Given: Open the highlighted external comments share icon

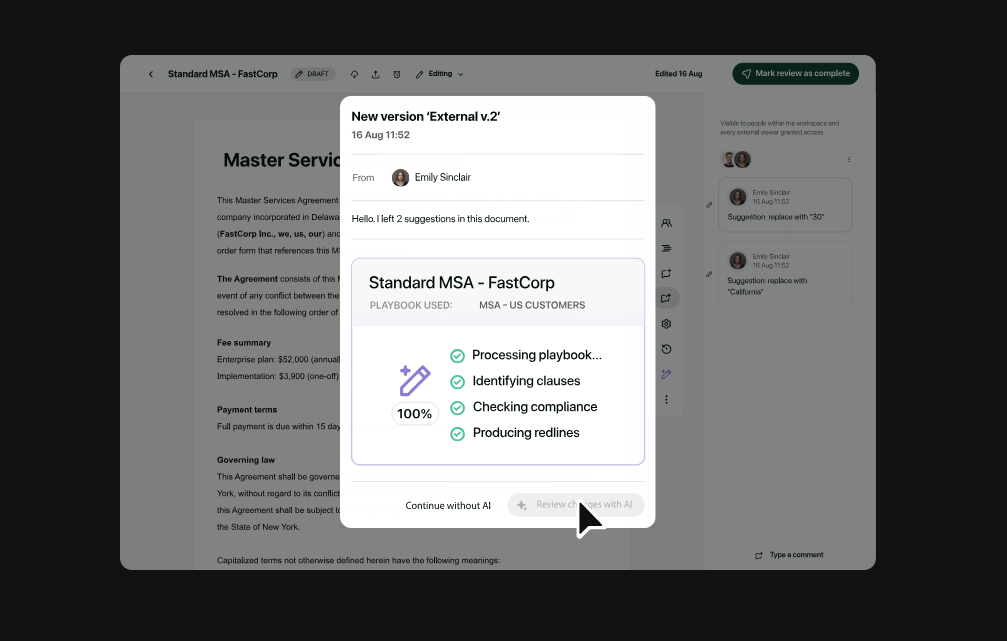Looking at the screenshot, I should point(666,298).
